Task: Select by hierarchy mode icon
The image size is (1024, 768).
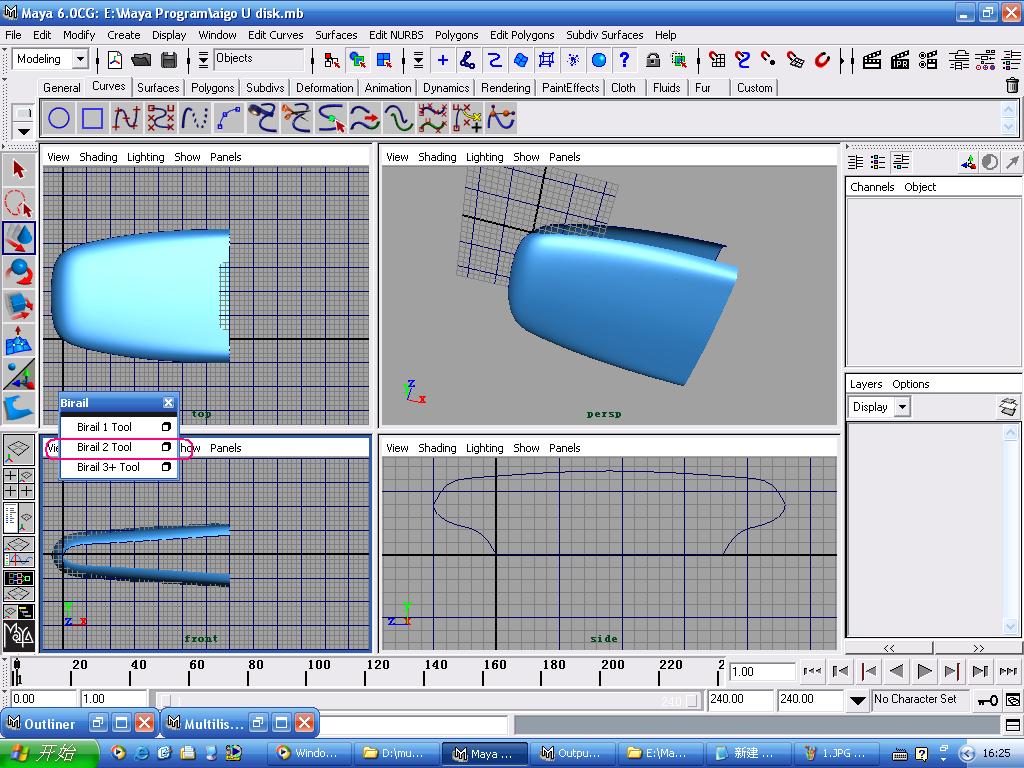Action: pyautogui.click(x=332, y=60)
